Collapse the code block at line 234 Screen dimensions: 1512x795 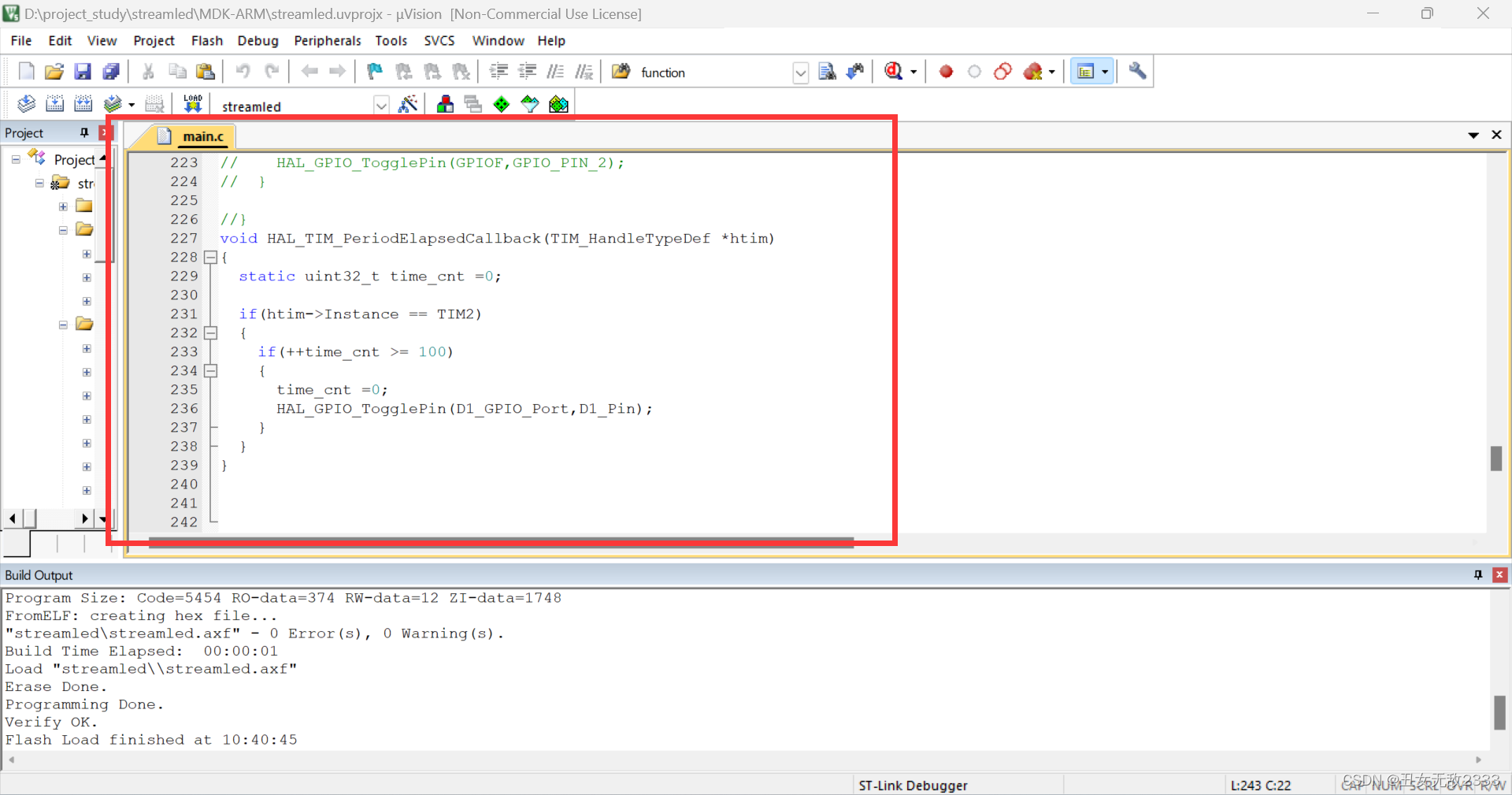click(x=210, y=370)
